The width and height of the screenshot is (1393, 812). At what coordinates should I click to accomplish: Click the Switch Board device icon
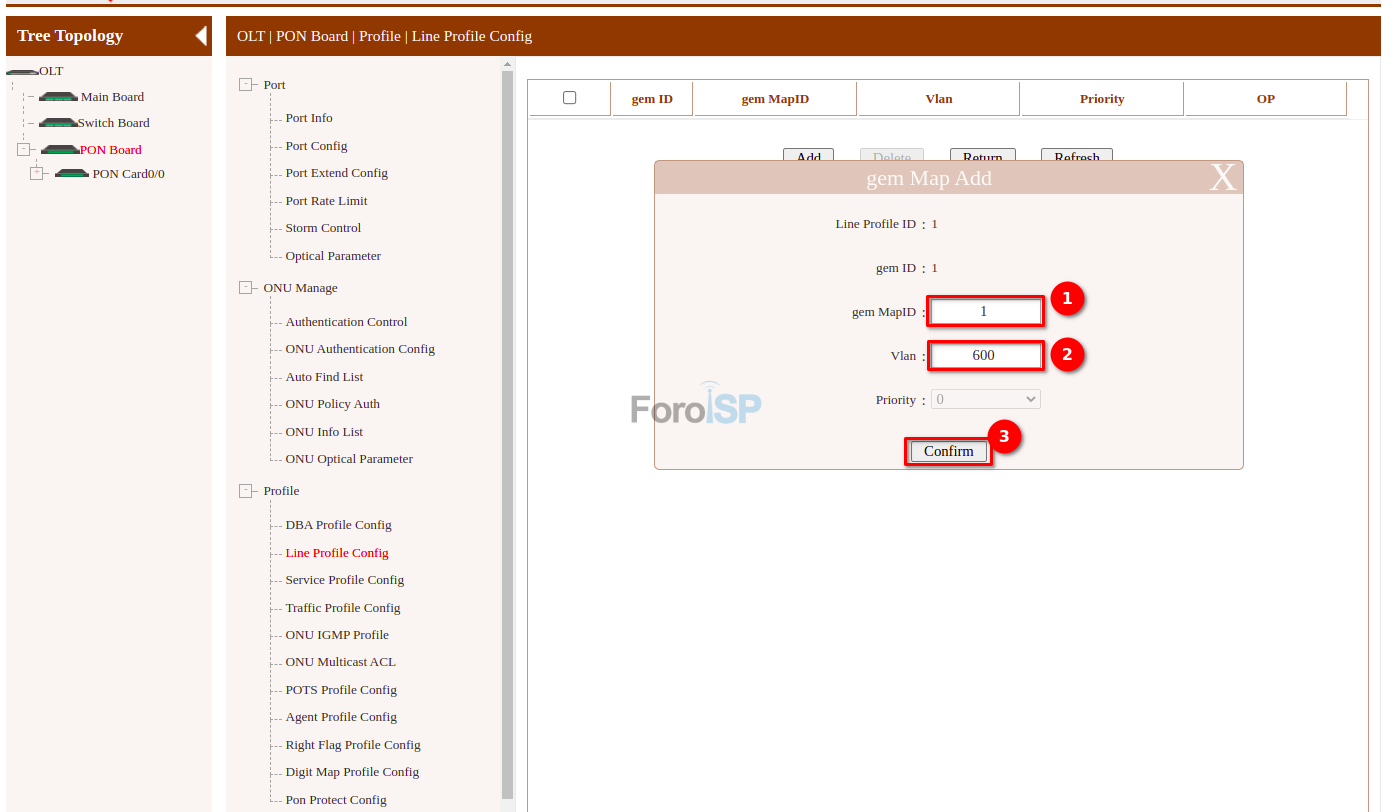tap(59, 123)
